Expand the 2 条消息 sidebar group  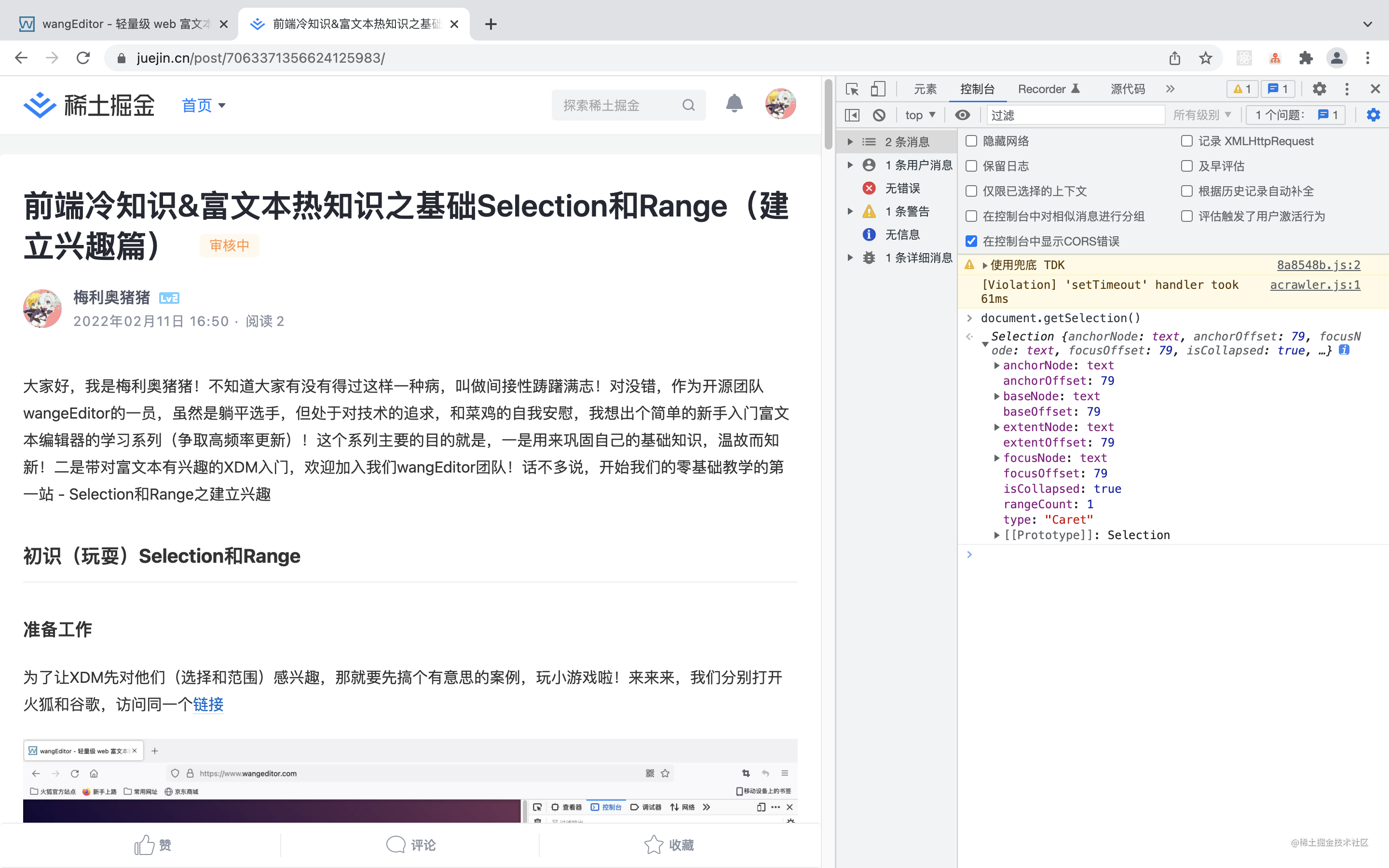[850, 142]
